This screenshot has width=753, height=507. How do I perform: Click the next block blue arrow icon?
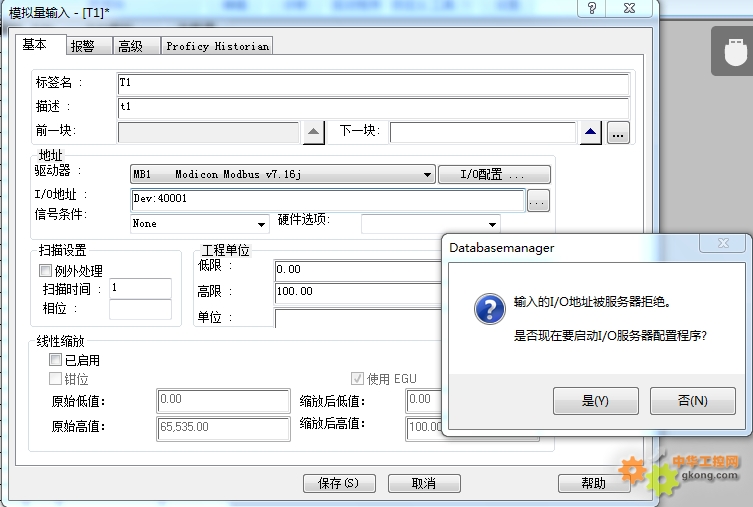(591, 132)
